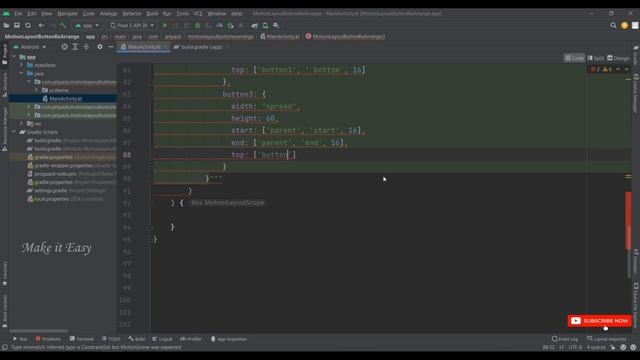
Task: Open the TODO tool window
Action: [111, 339]
